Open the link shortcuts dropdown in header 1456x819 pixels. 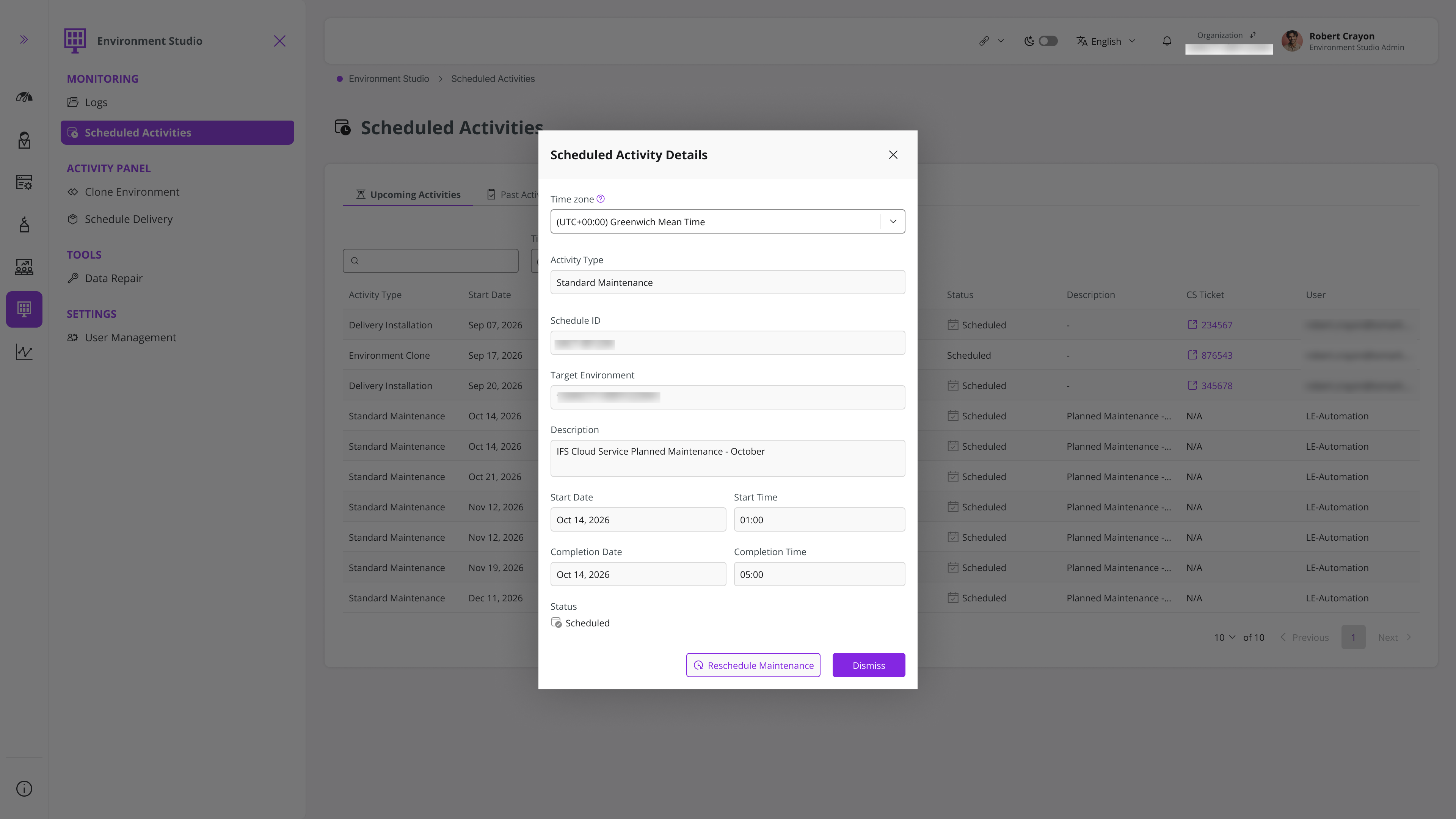click(x=992, y=41)
